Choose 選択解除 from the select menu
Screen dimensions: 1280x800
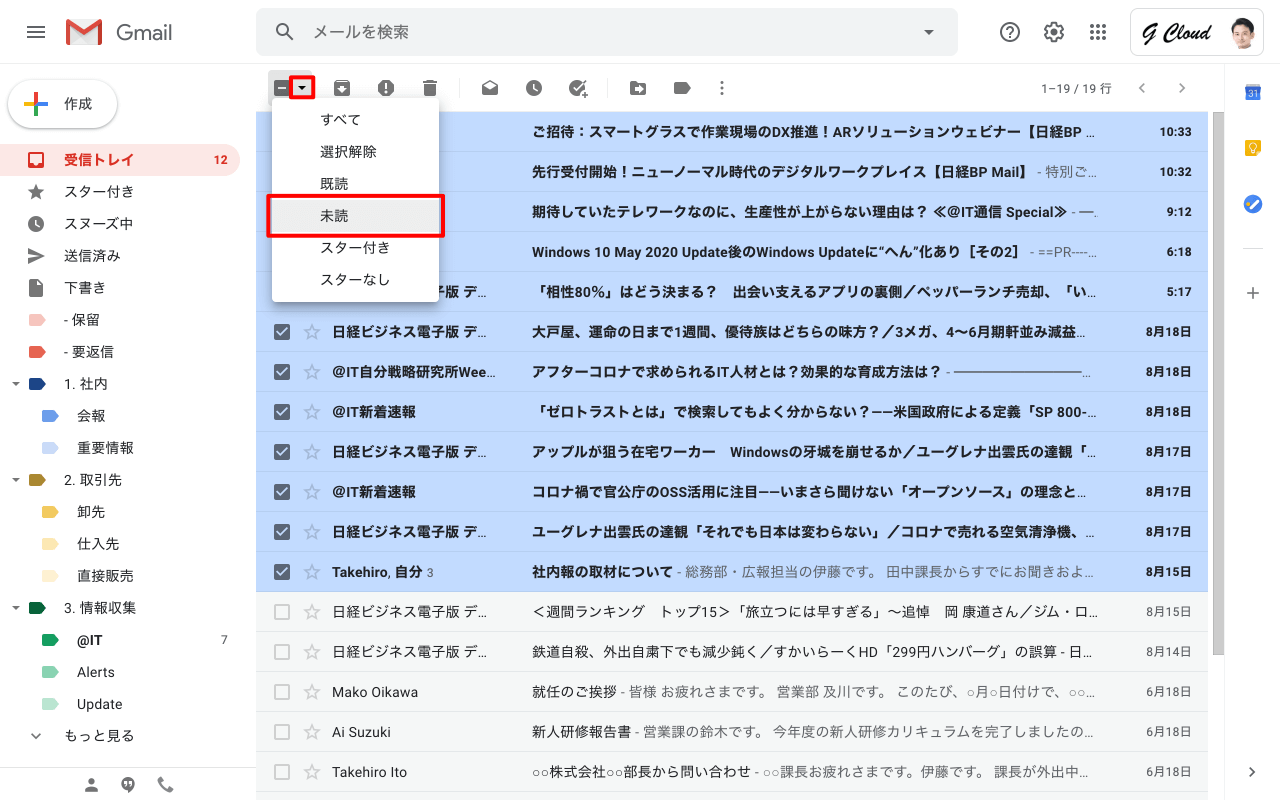pos(355,152)
